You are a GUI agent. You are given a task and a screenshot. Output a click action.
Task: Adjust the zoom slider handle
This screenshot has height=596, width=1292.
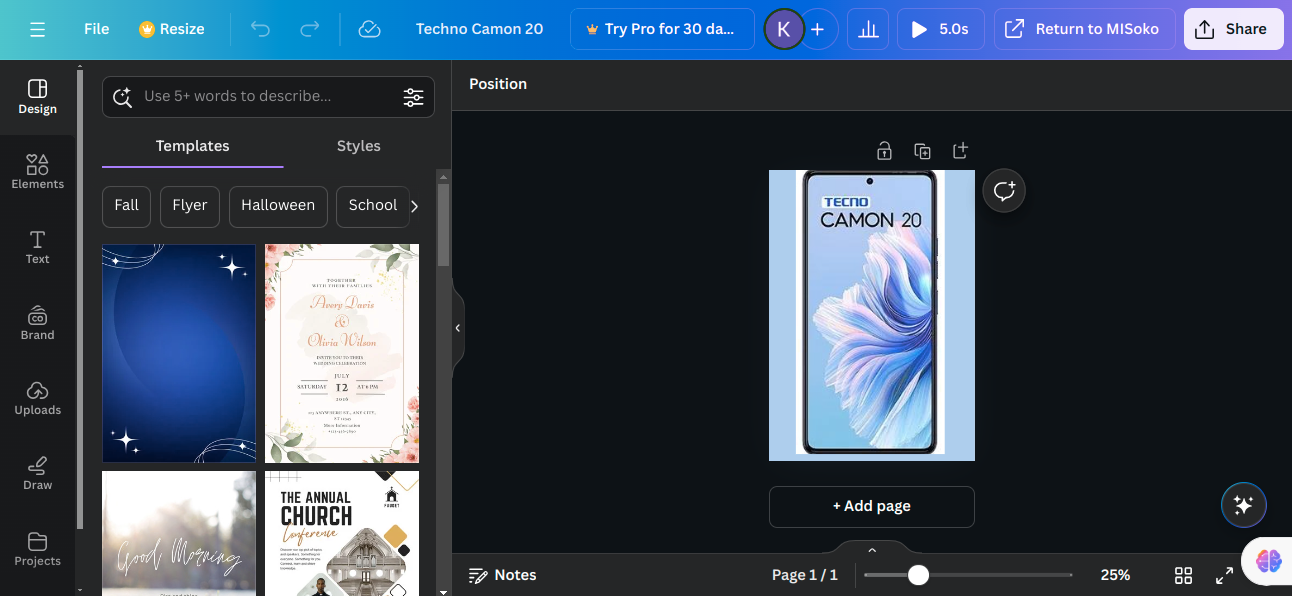[918, 575]
